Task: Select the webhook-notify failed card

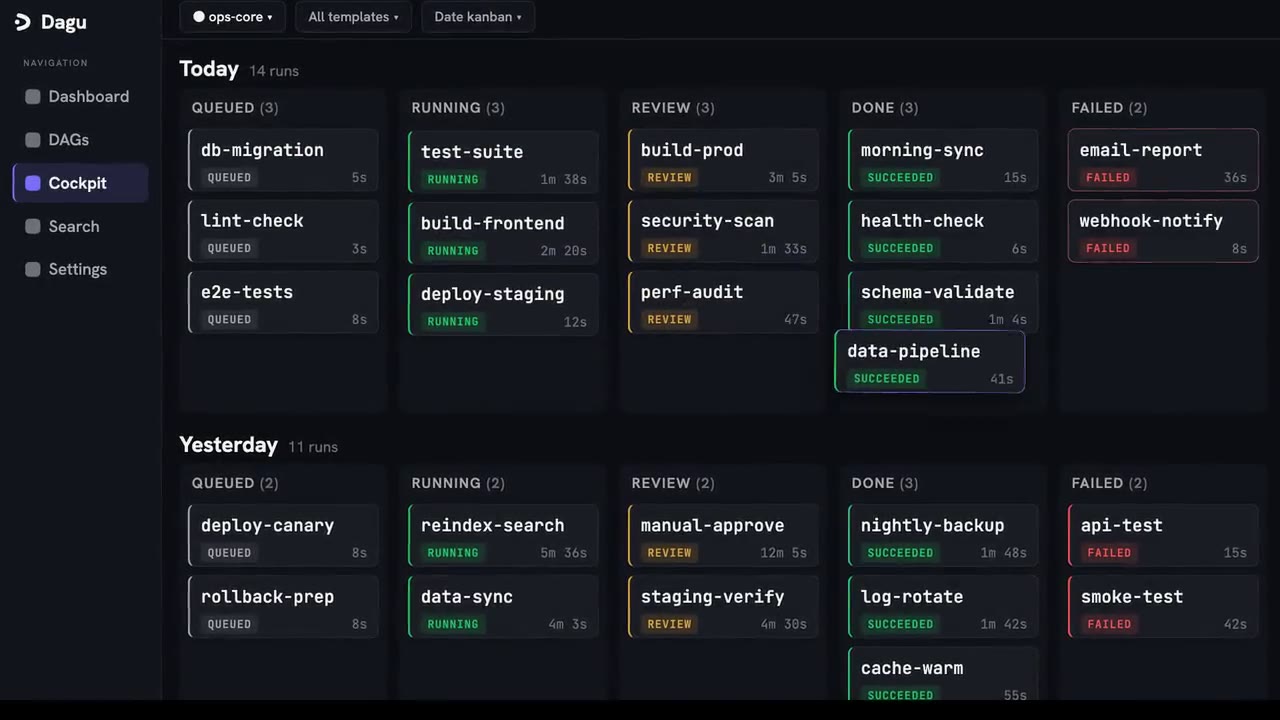Action: [1163, 231]
